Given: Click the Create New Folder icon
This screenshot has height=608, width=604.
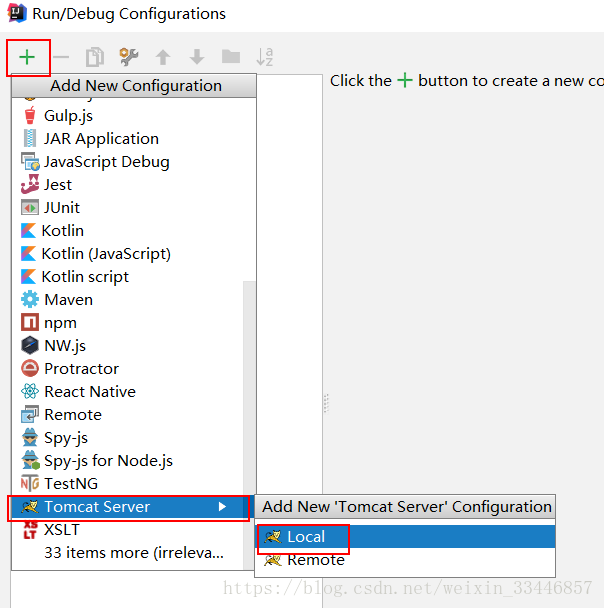Looking at the screenshot, I should (x=231, y=57).
